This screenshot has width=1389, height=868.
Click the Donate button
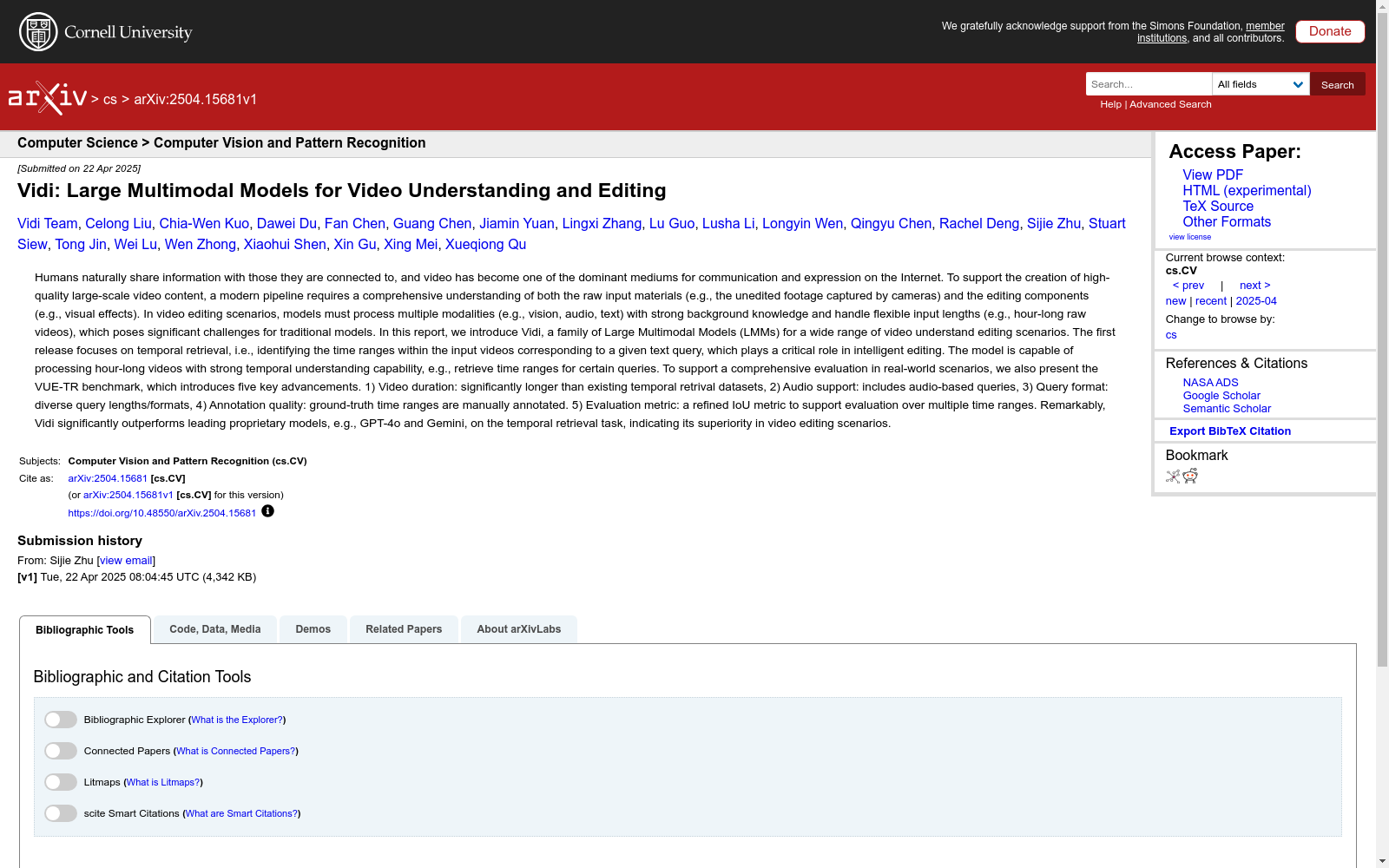point(1330,31)
